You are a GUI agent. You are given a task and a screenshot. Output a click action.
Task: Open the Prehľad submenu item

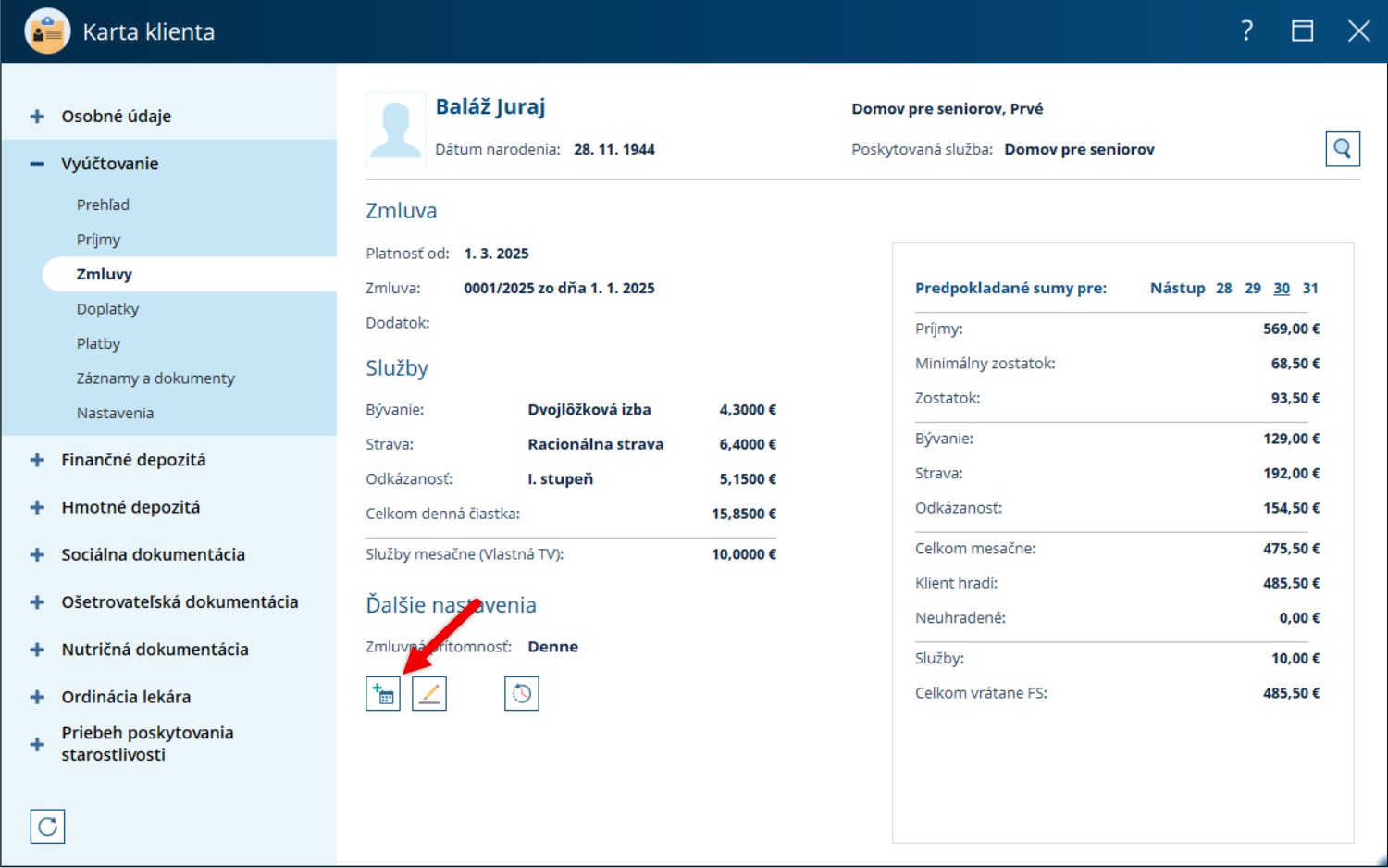[x=103, y=205]
